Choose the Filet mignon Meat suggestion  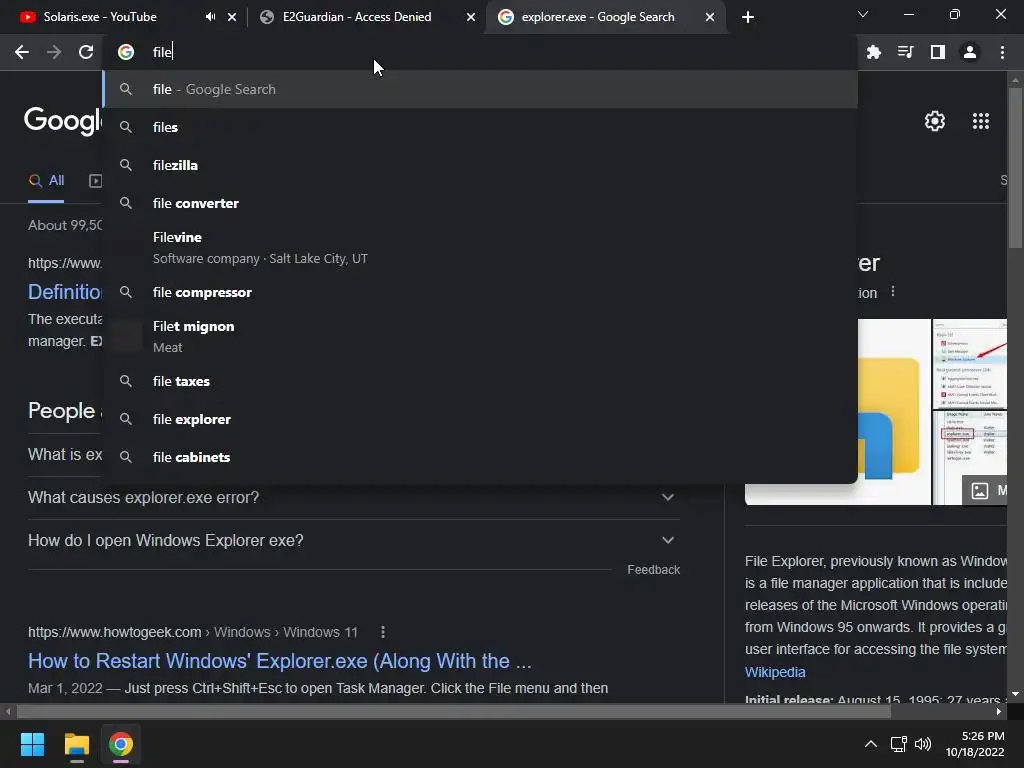click(x=481, y=336)
